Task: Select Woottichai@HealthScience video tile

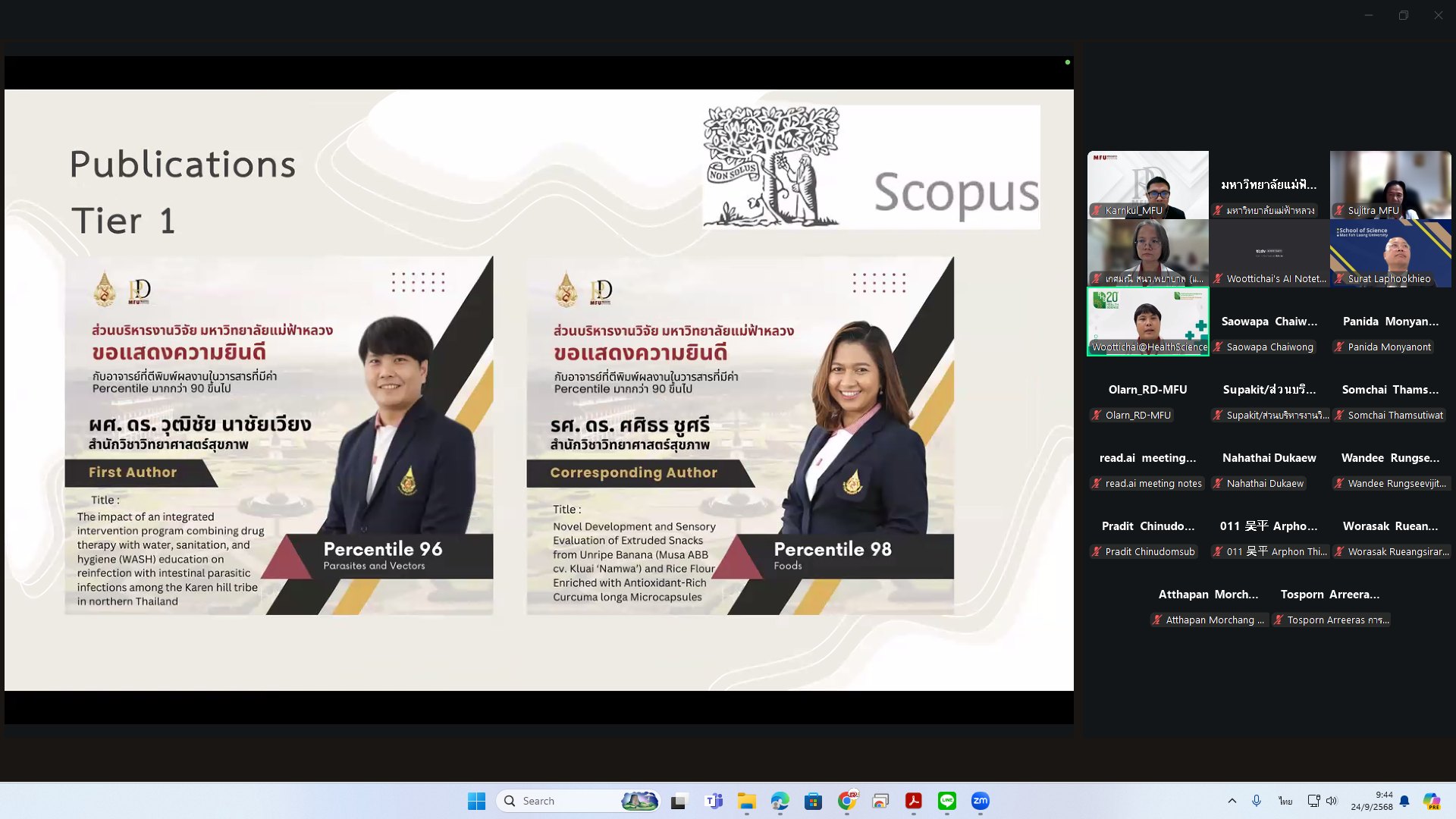Action: click(1148, 321)
